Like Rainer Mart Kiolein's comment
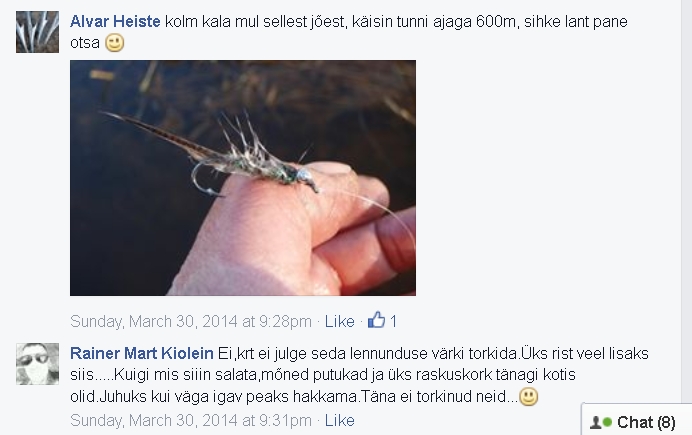 click(x=339, y=420)
